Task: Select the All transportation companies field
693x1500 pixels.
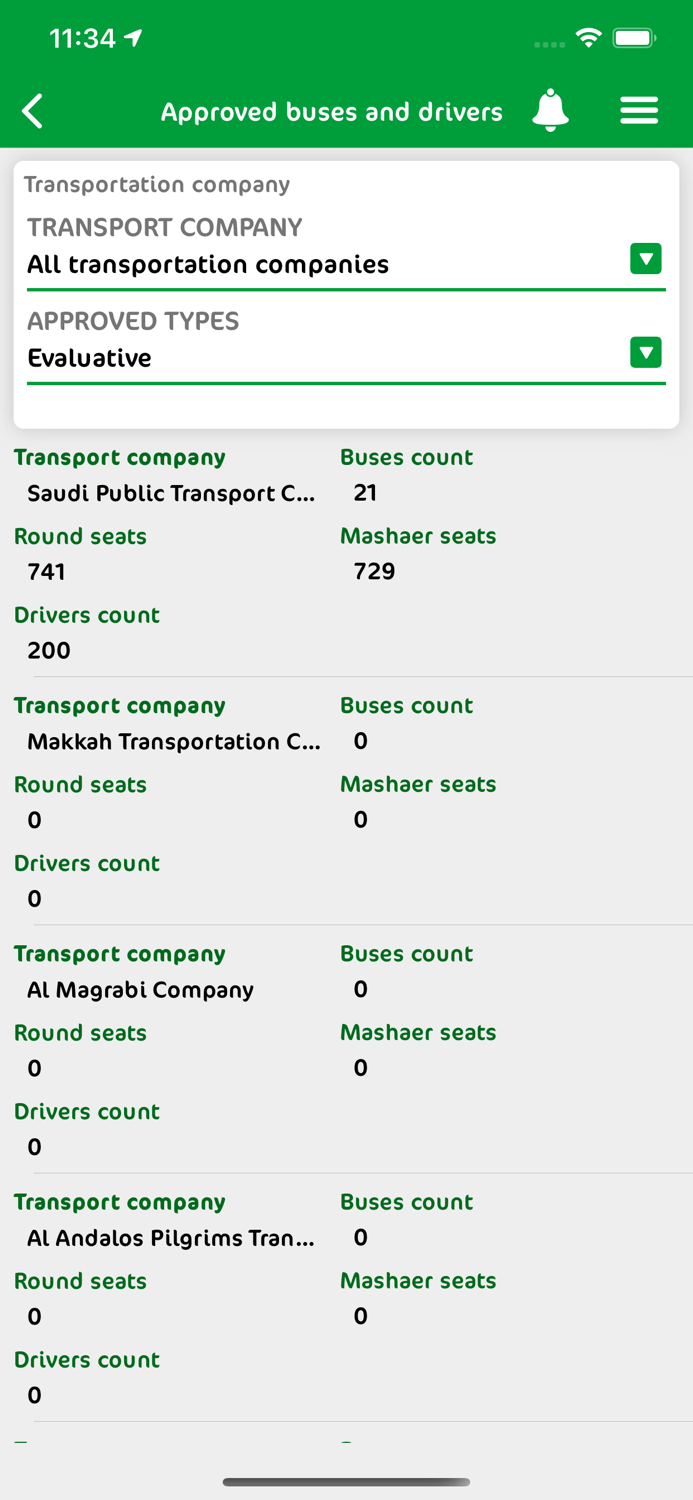Action: pos(208,265)
